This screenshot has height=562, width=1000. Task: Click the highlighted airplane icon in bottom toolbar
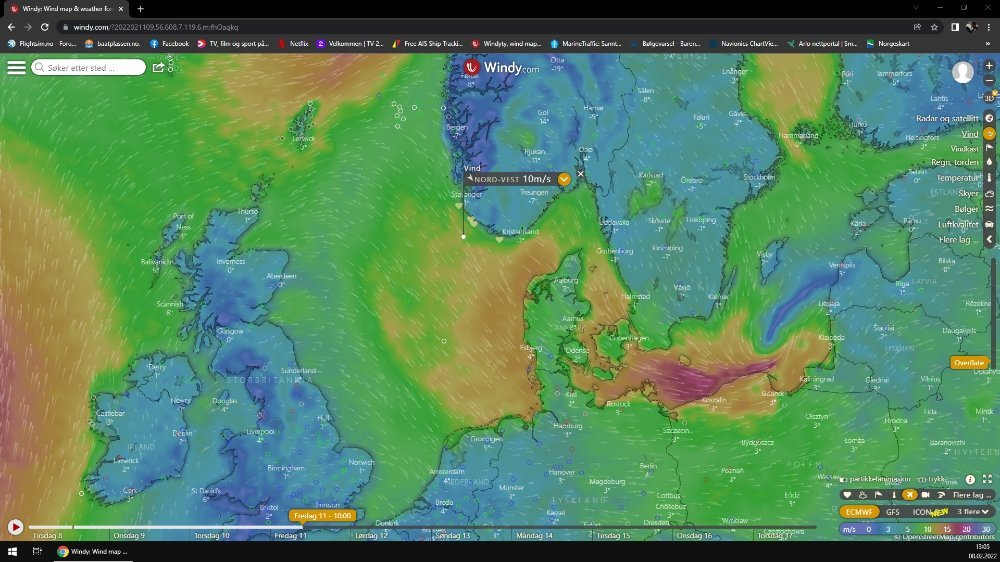909,495
